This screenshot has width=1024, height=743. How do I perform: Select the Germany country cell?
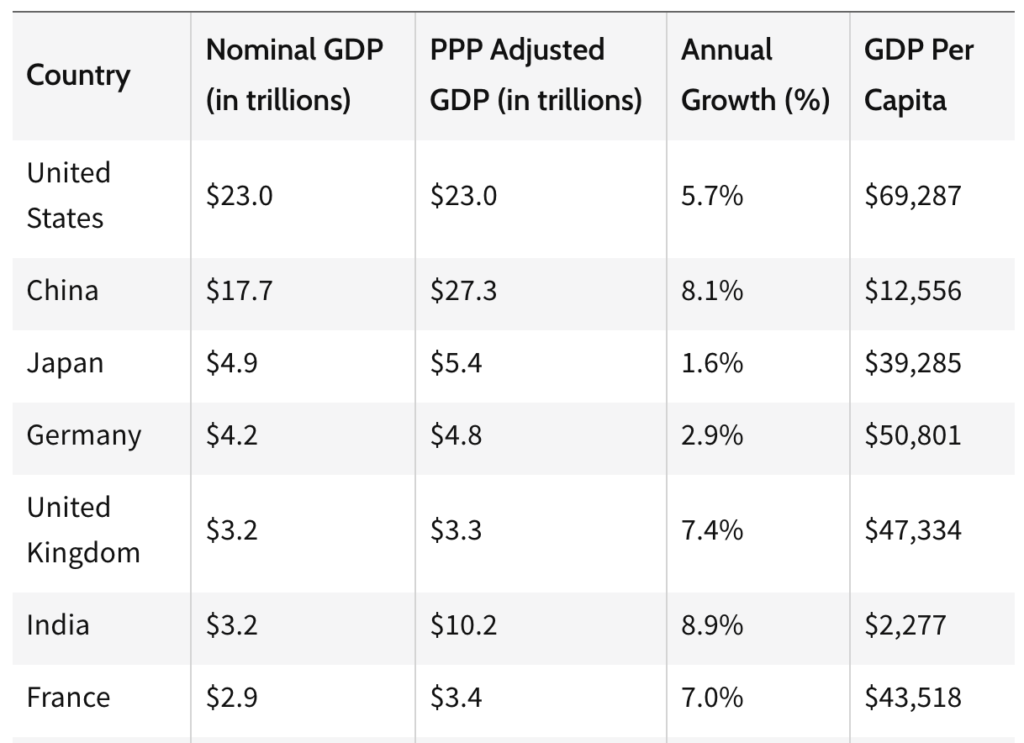pos(83,435)
